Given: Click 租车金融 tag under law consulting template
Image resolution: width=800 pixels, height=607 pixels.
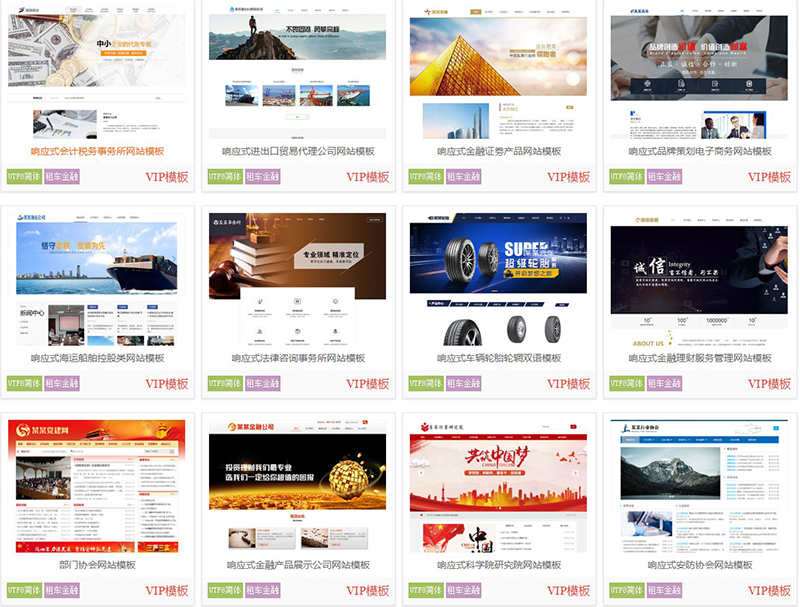Looking at the screenshot, I should pos(262,384).
